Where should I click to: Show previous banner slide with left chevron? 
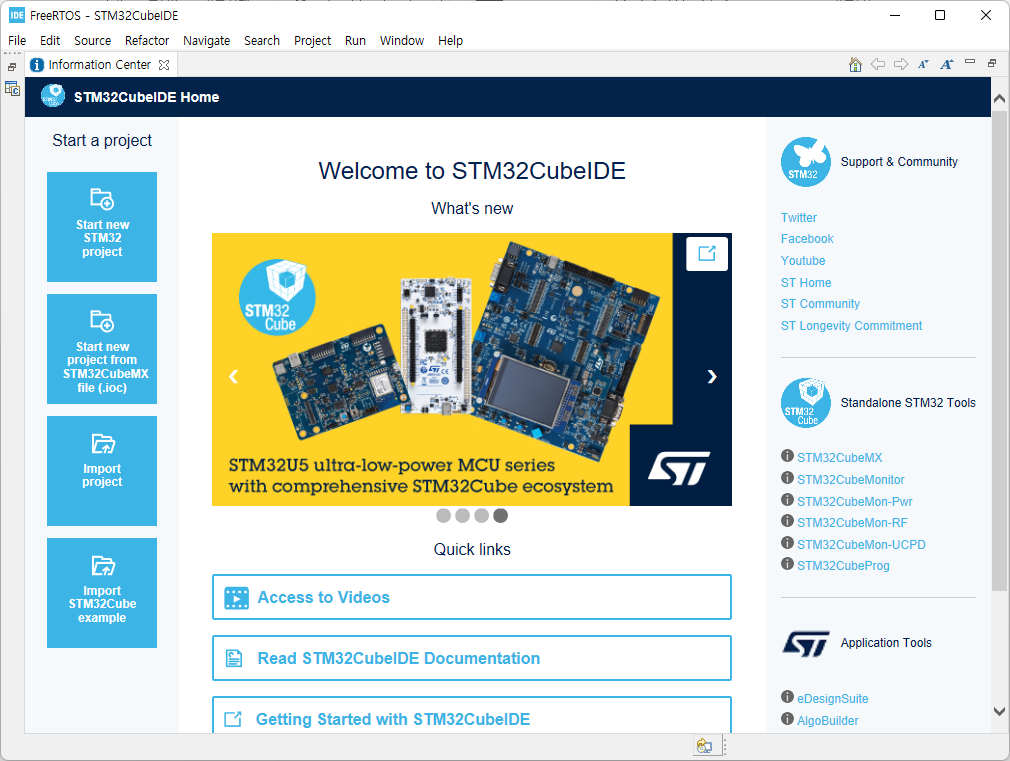click(234, 376)
